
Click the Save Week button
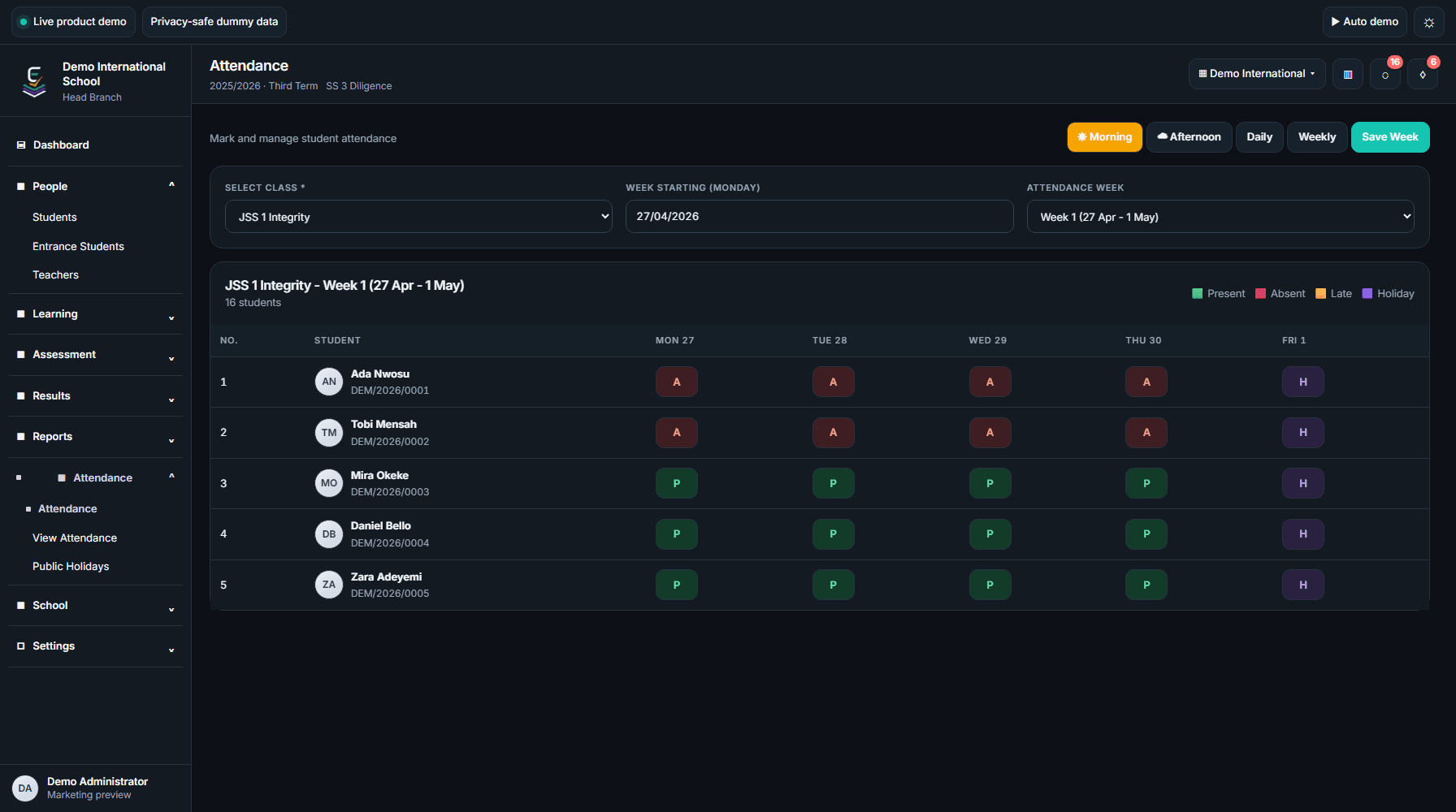tap(1390, 137)
